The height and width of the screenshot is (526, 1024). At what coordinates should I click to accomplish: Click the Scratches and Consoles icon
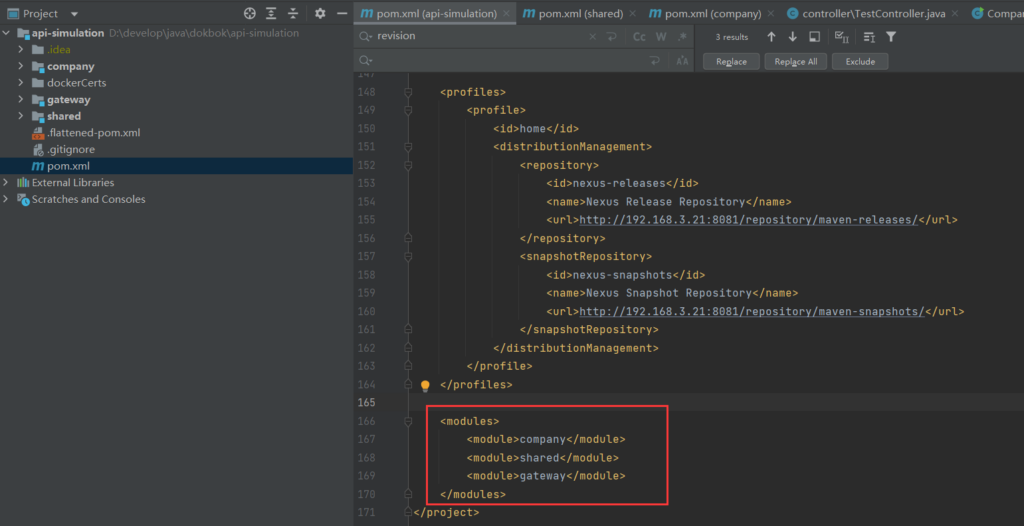click(x=23, y=199)
